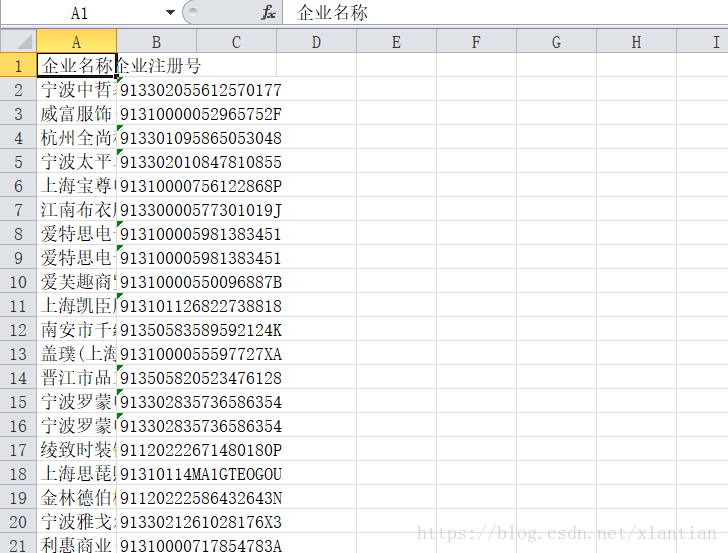Viewport: 728px width, 553px height.
Task: Select row 20 header
Action: pos(19,522)
